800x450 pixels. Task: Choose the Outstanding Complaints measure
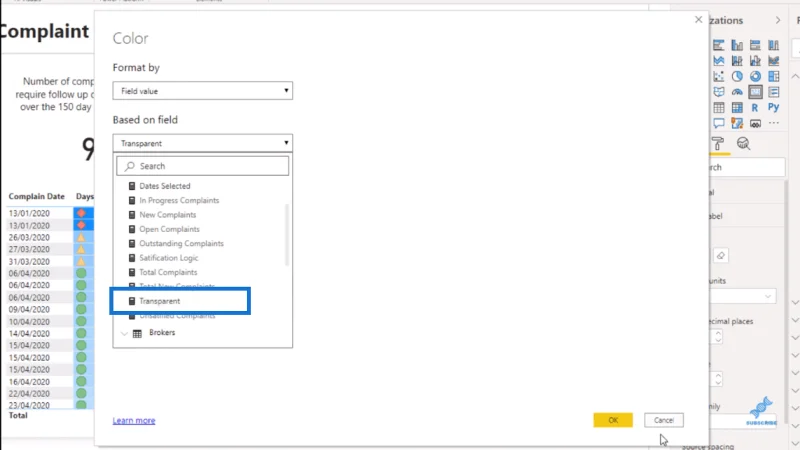pyautogui.click(x=182, y=243)
